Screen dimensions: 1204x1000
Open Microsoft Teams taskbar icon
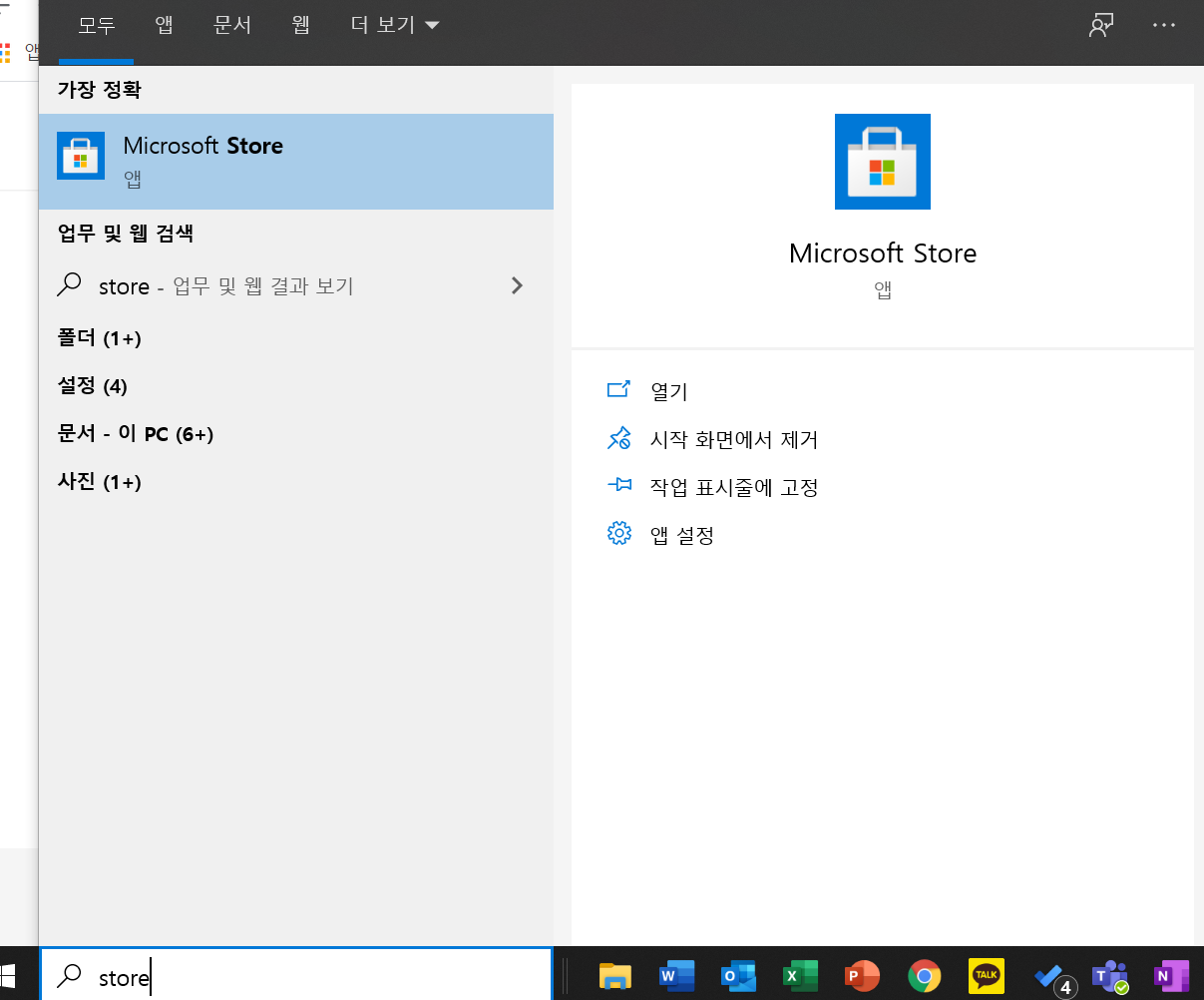click(1110, 976)
